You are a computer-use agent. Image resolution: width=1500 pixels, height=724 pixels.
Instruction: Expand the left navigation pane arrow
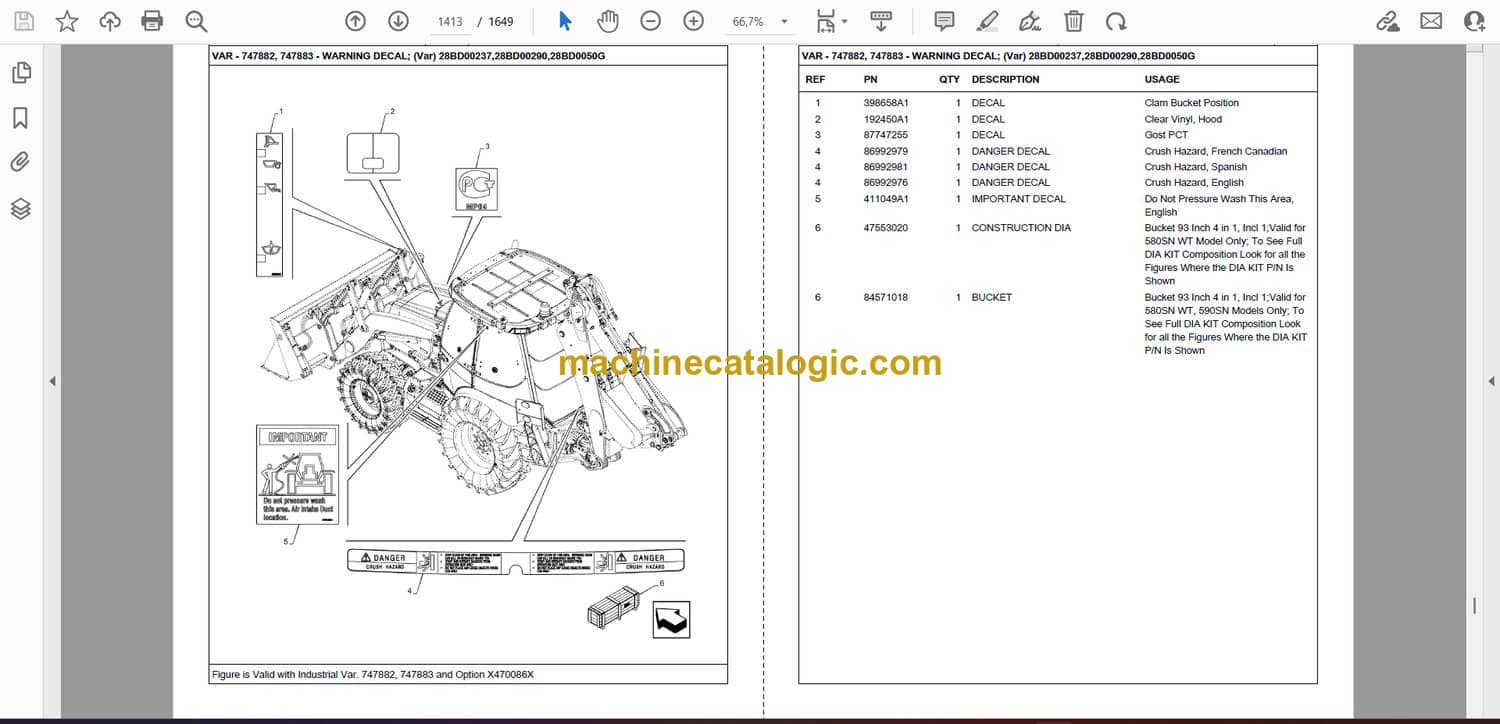coord(52,381)
